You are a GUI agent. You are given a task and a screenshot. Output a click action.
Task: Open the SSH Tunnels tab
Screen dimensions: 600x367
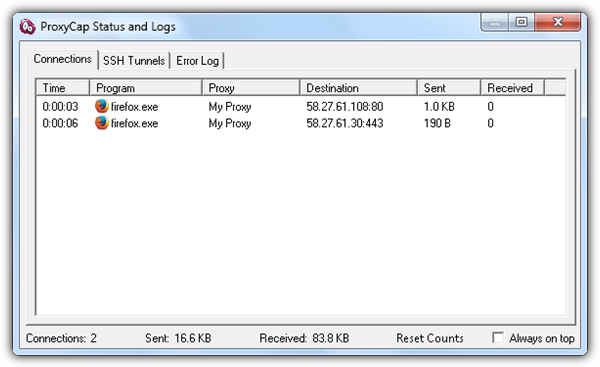click(134, 60)
